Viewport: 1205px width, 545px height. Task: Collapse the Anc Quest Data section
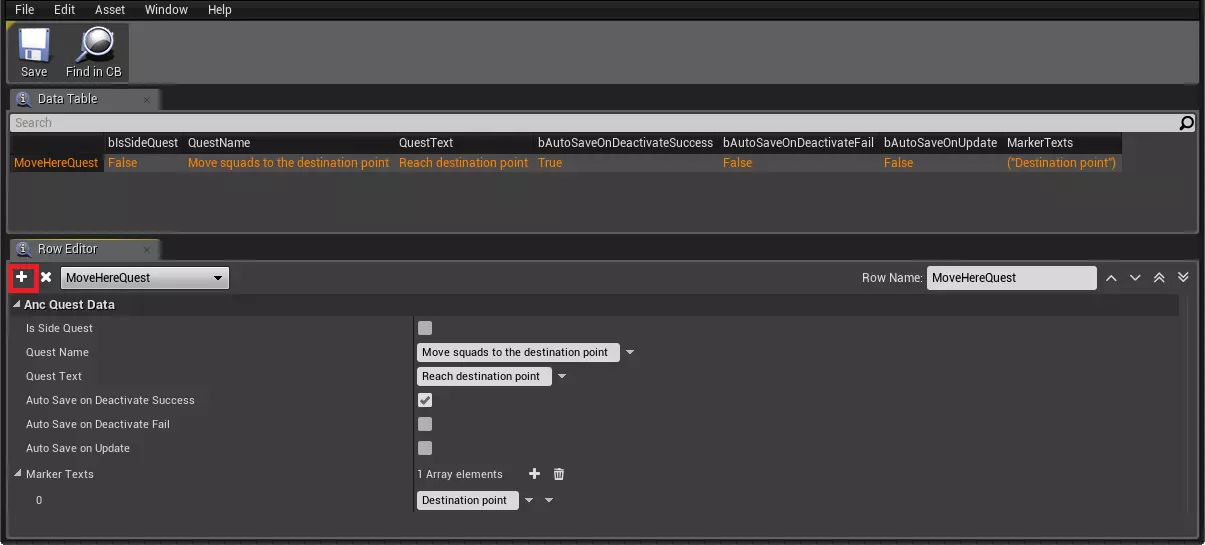click(x=17, y=305)
